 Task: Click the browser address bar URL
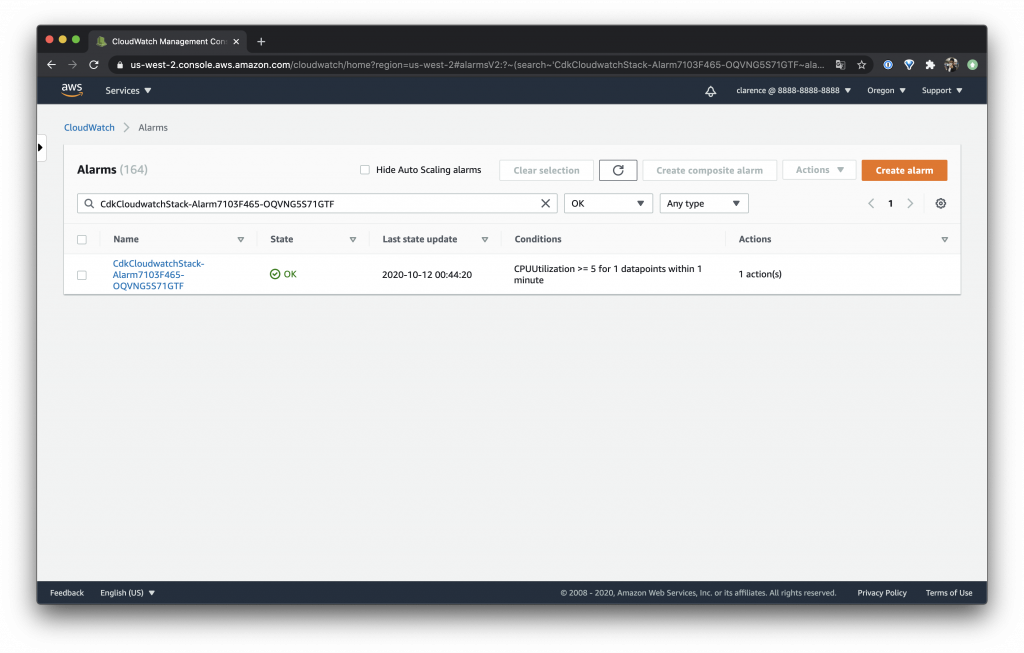477,65
